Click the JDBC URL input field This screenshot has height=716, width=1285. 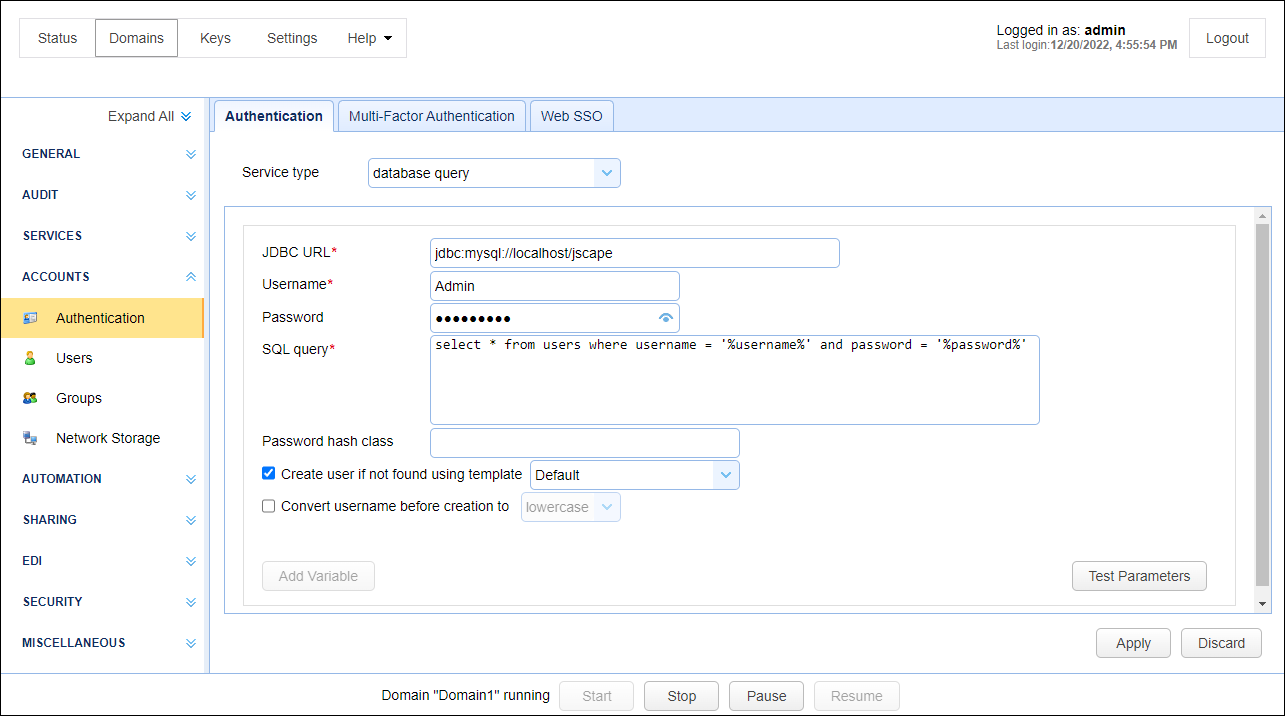click(635, 253)
